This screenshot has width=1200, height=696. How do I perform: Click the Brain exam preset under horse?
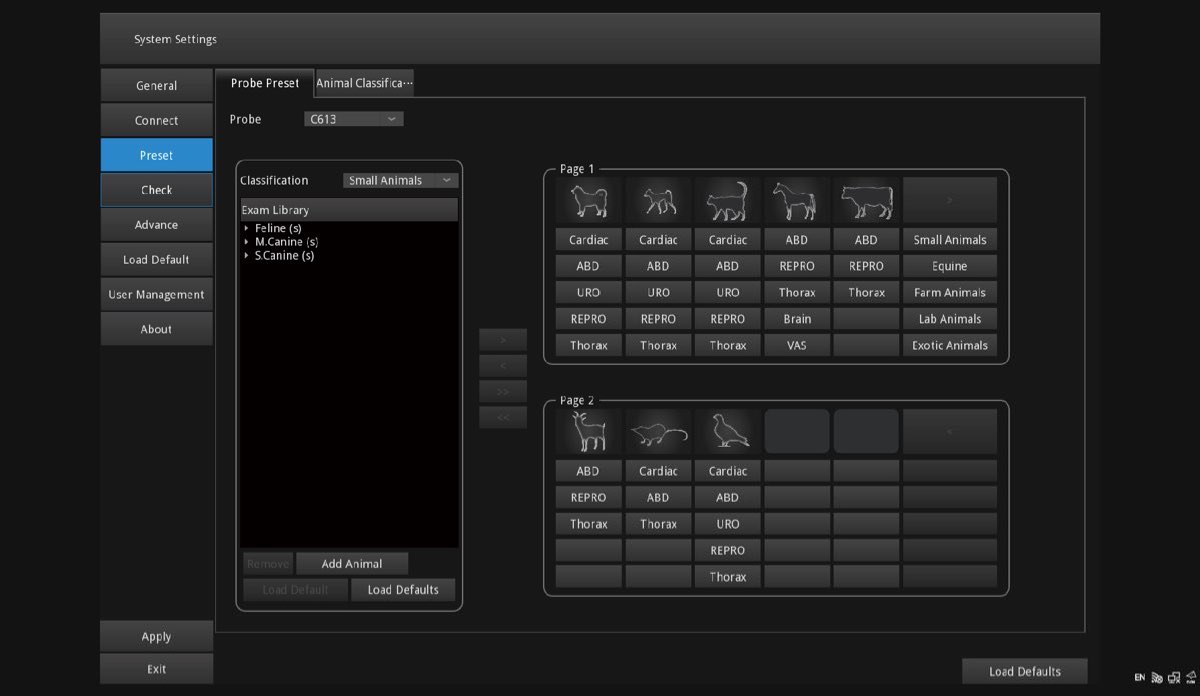pos(796,319)
